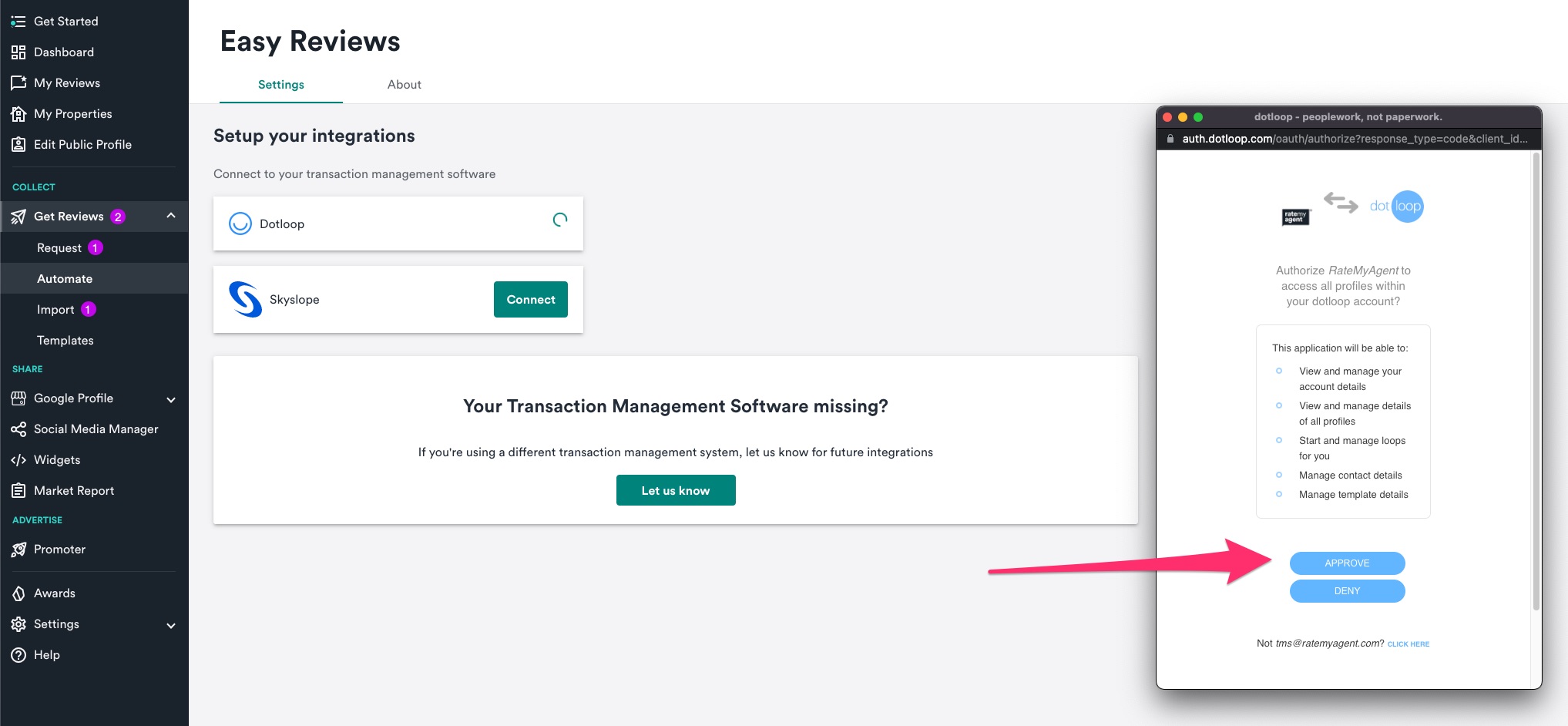Collapse the Get Reviews section
The height and width of the screenshot is (726, 1568).
coord(171,217)
